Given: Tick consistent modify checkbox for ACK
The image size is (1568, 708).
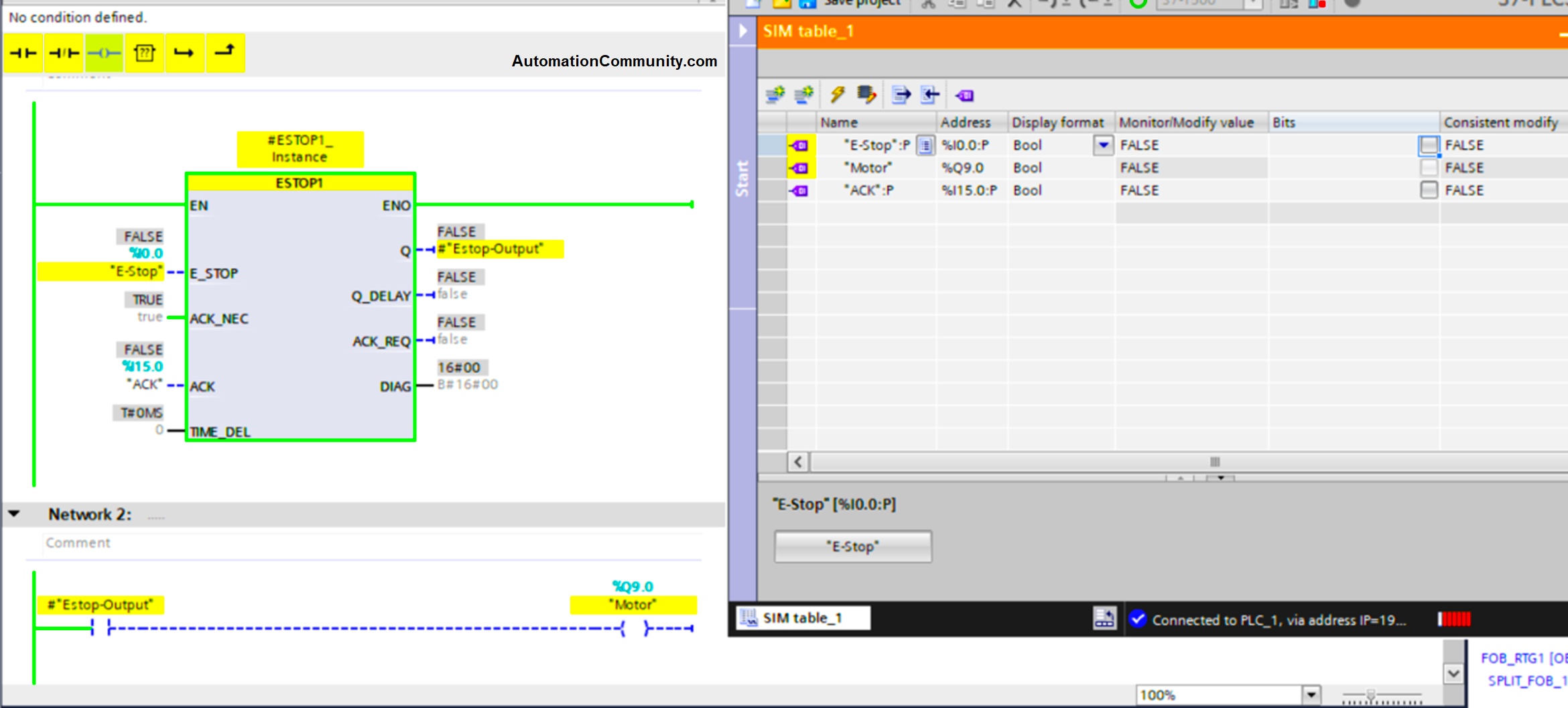Looking at the screenshot, I should click(x=1429, y=190).
